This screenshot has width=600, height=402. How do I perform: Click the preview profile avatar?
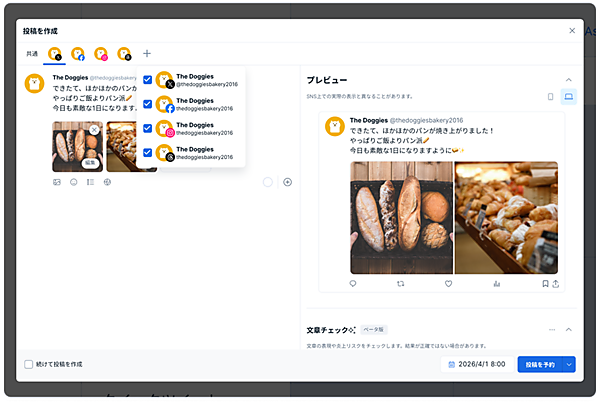[x=335, y=126]
